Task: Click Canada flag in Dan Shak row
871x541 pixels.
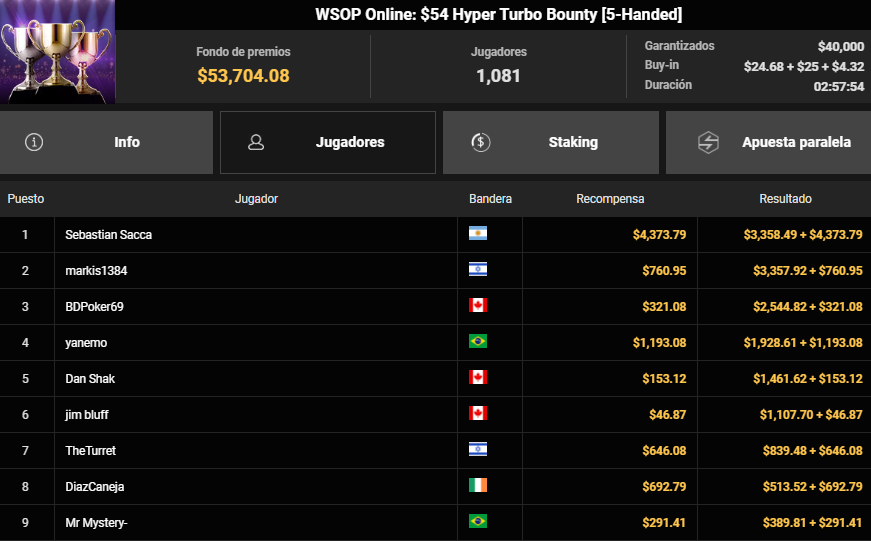Action: coord(478,377)
